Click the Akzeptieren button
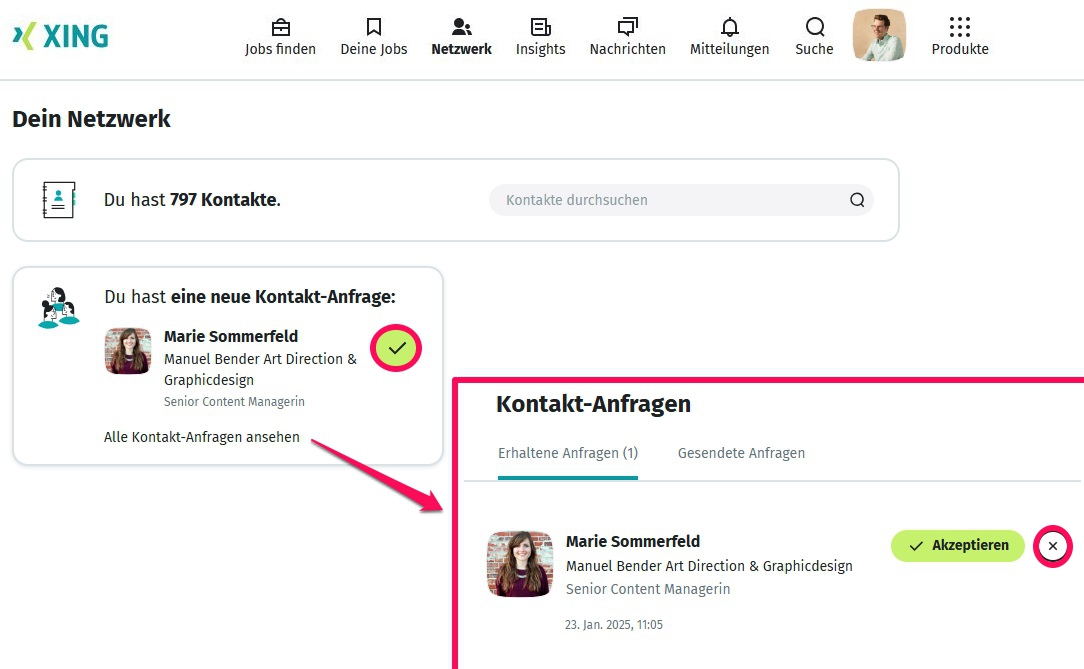Viewport: 1084px width, 669px height. click(x=957, y=546)
